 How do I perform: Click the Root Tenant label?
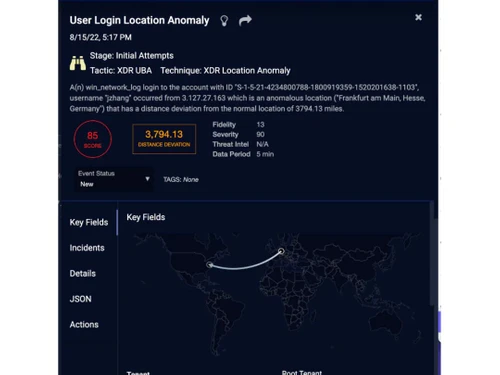(x=302, y=372)
